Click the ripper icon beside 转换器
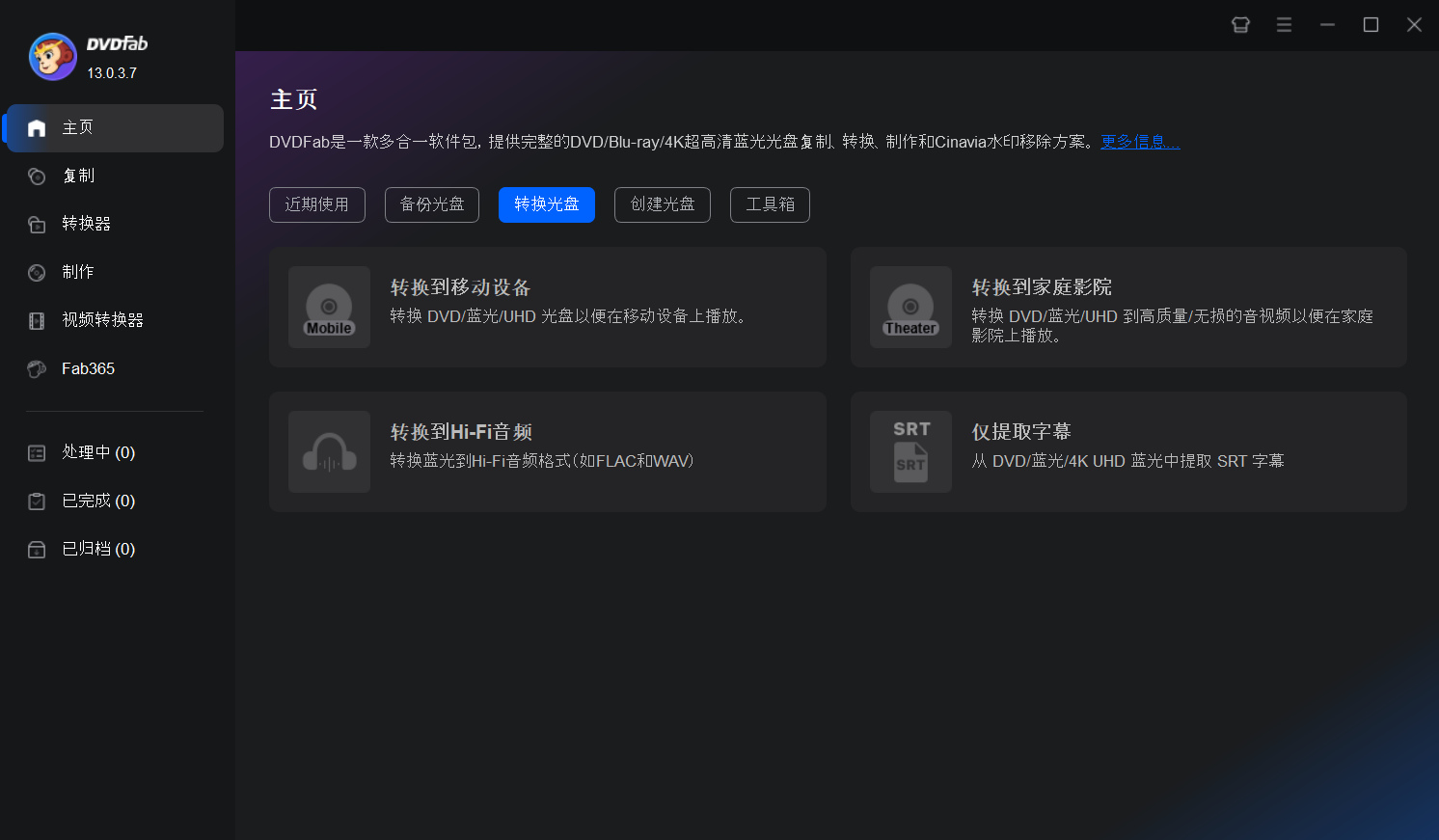 (37, 225)
